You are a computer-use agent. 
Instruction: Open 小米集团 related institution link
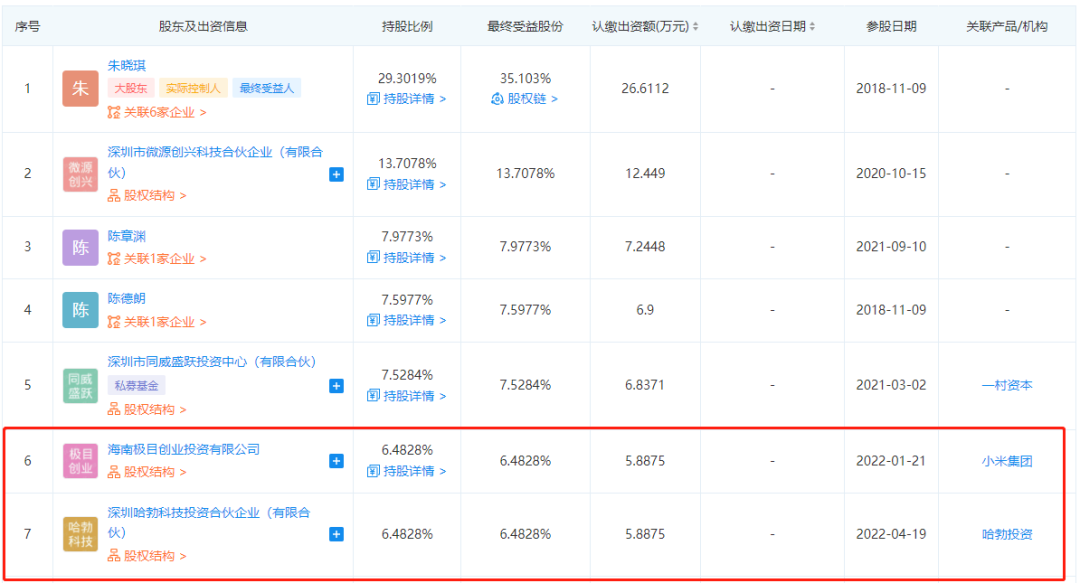pos(1007,461)
